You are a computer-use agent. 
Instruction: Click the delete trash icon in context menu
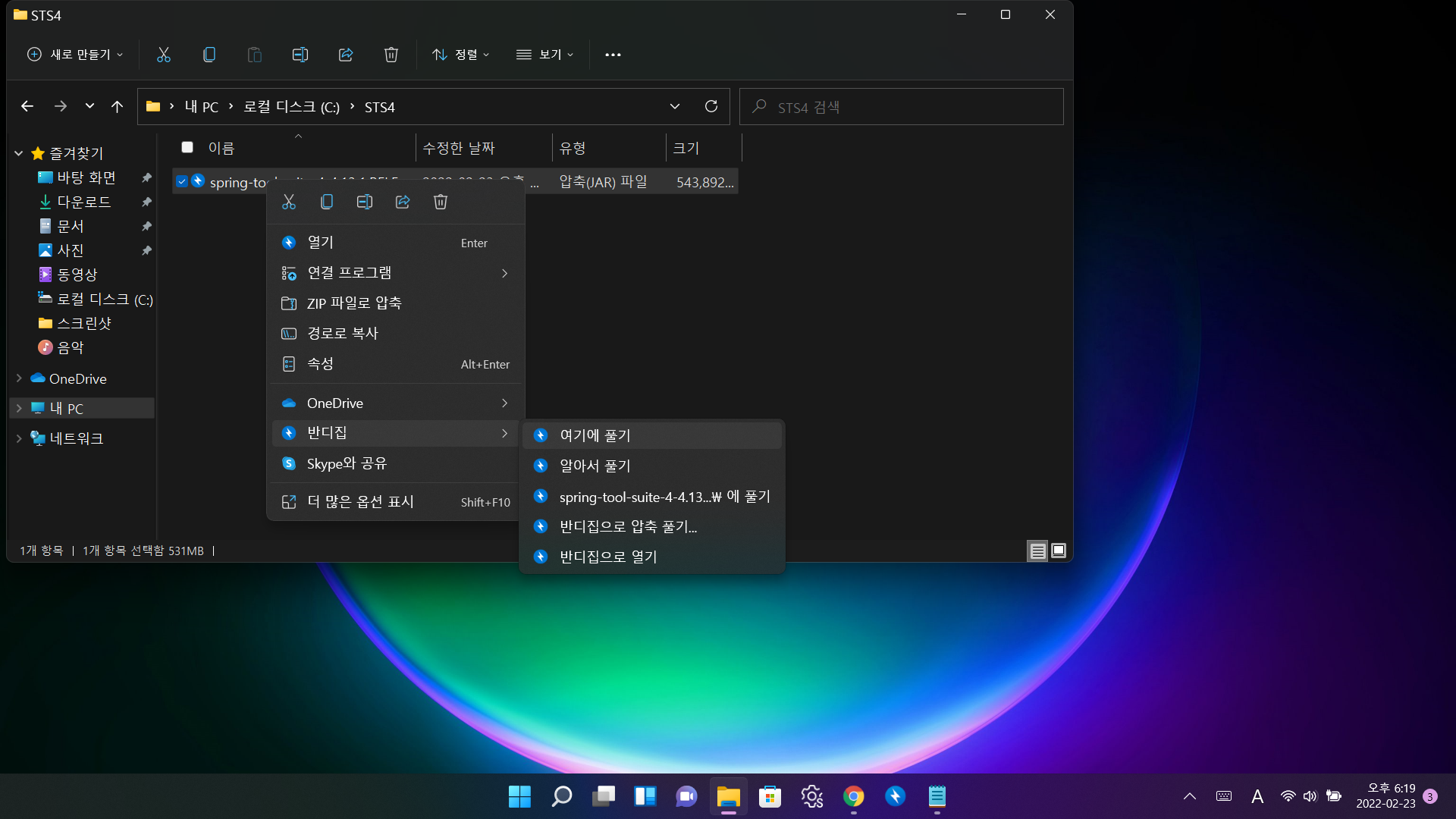click(x=441, y=202)
